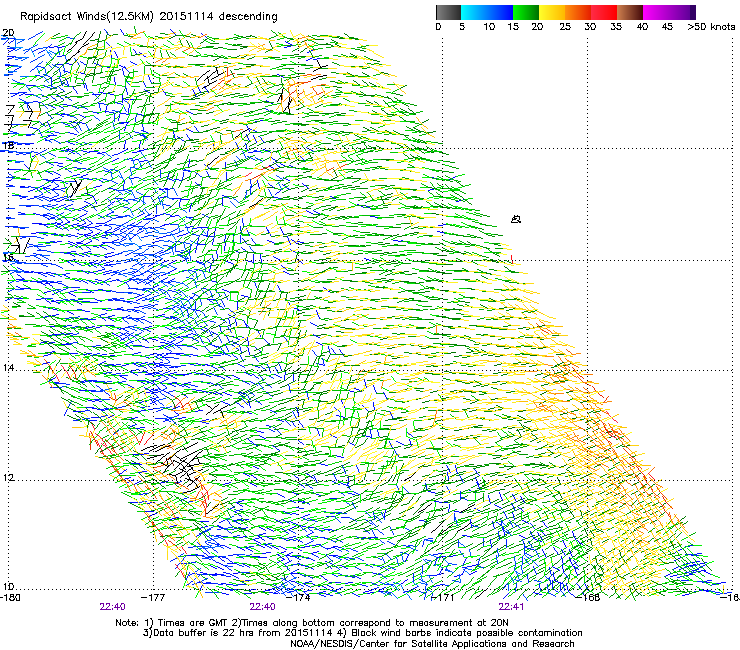Click the longitude label "-168"
The image size is (740, 650).
click(x=588, y=598)
